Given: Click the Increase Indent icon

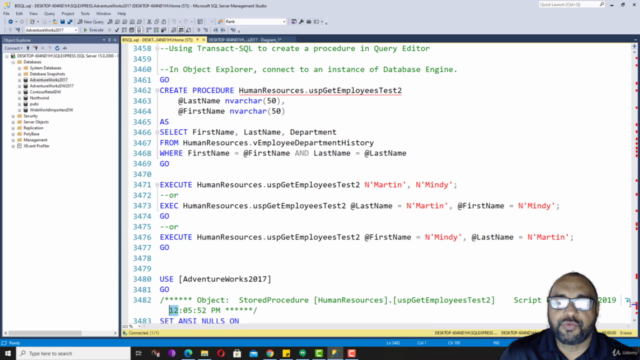Looking at the screenshot, I should point(223,30).
